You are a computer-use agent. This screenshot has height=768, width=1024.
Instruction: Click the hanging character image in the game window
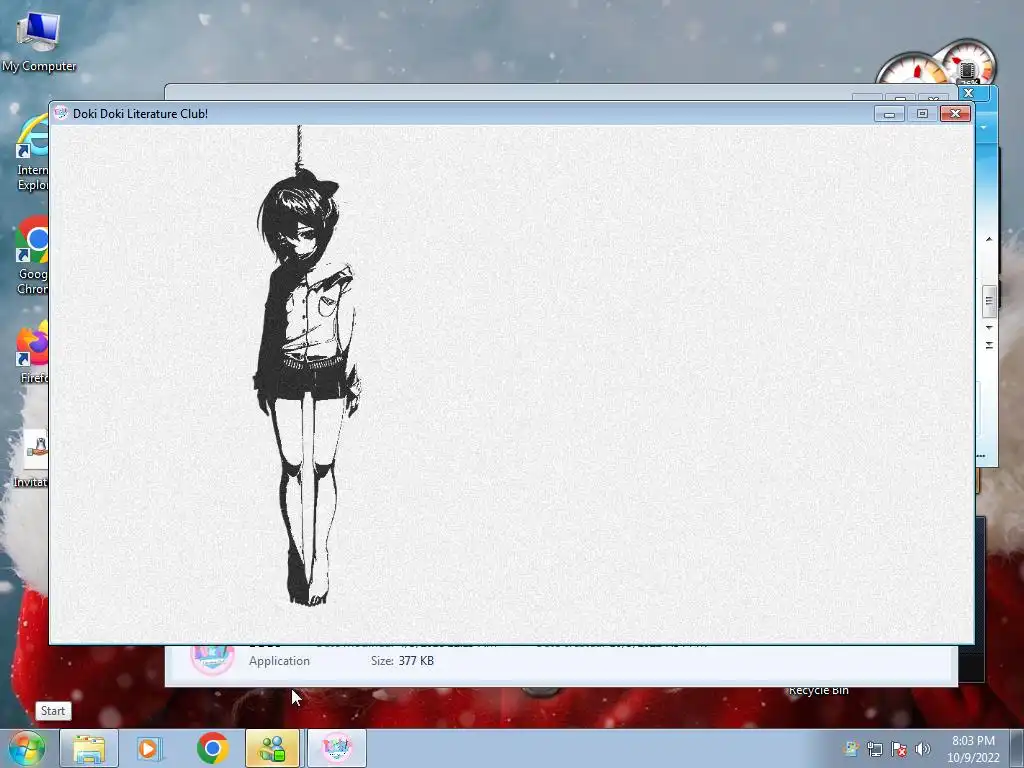[x=307, y=366]
